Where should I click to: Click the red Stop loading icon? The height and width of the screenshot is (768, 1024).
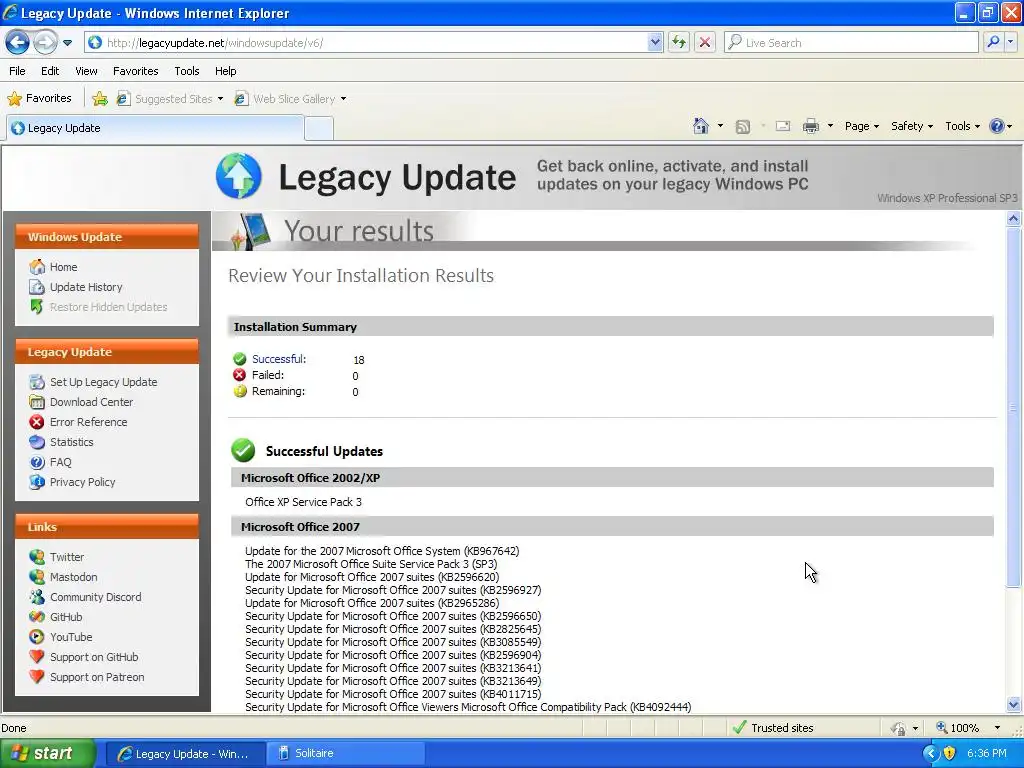[705, 43]
